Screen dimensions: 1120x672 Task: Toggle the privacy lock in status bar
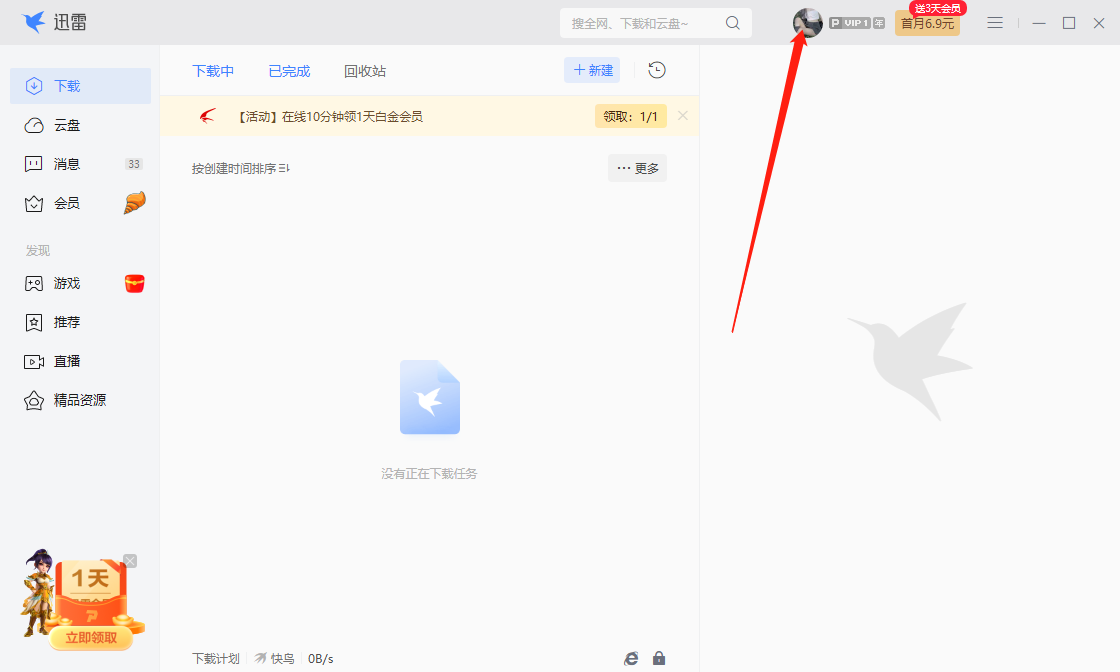[x=659, y=658]
